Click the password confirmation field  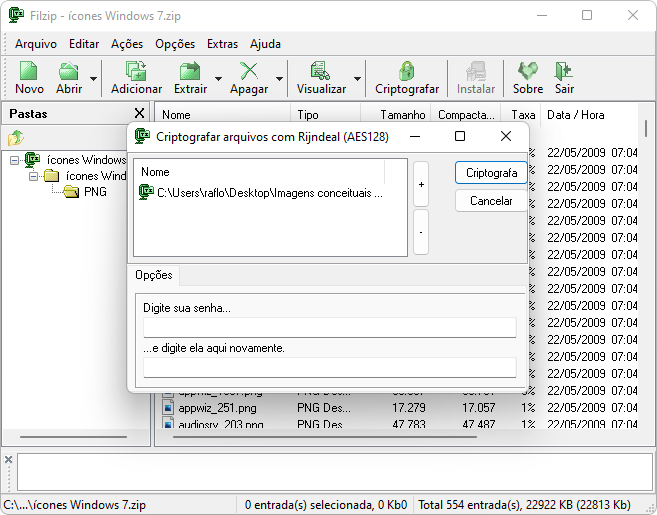coord(330,367)
